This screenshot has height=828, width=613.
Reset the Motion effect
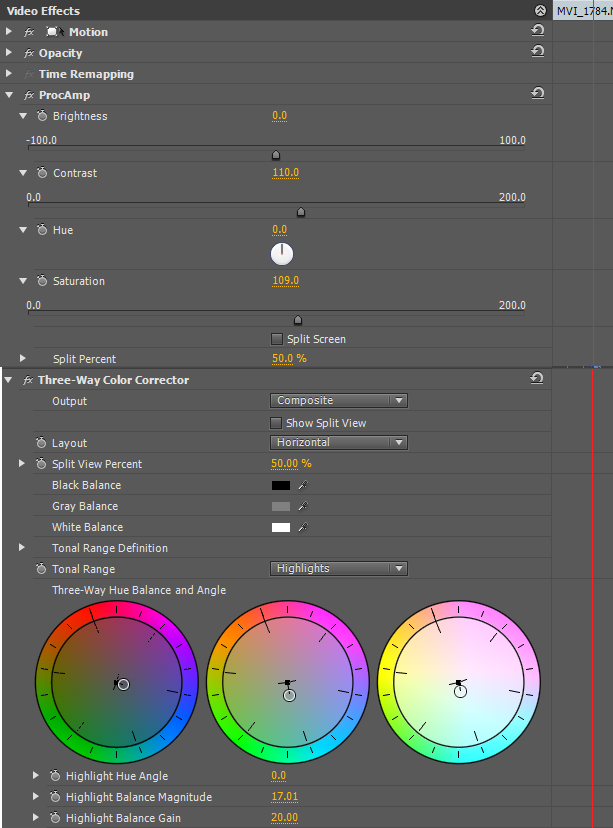tap(537, 31)
